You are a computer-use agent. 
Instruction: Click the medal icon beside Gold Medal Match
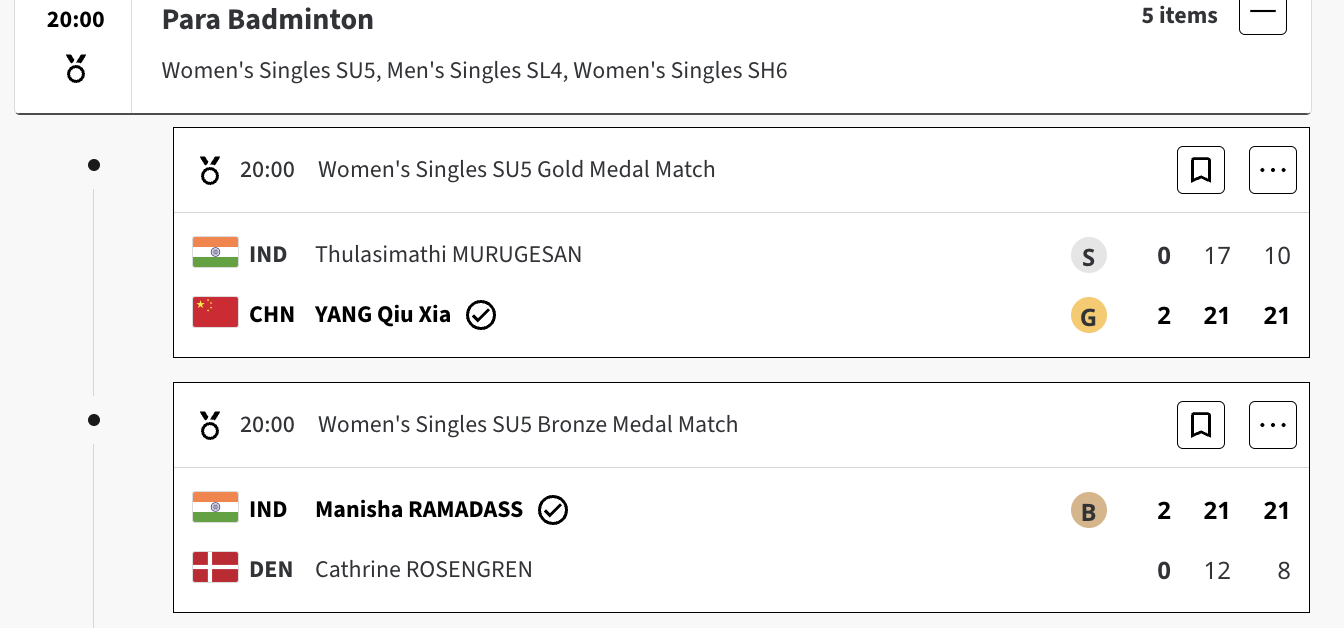pyautogui.click(x=210, y=170)
